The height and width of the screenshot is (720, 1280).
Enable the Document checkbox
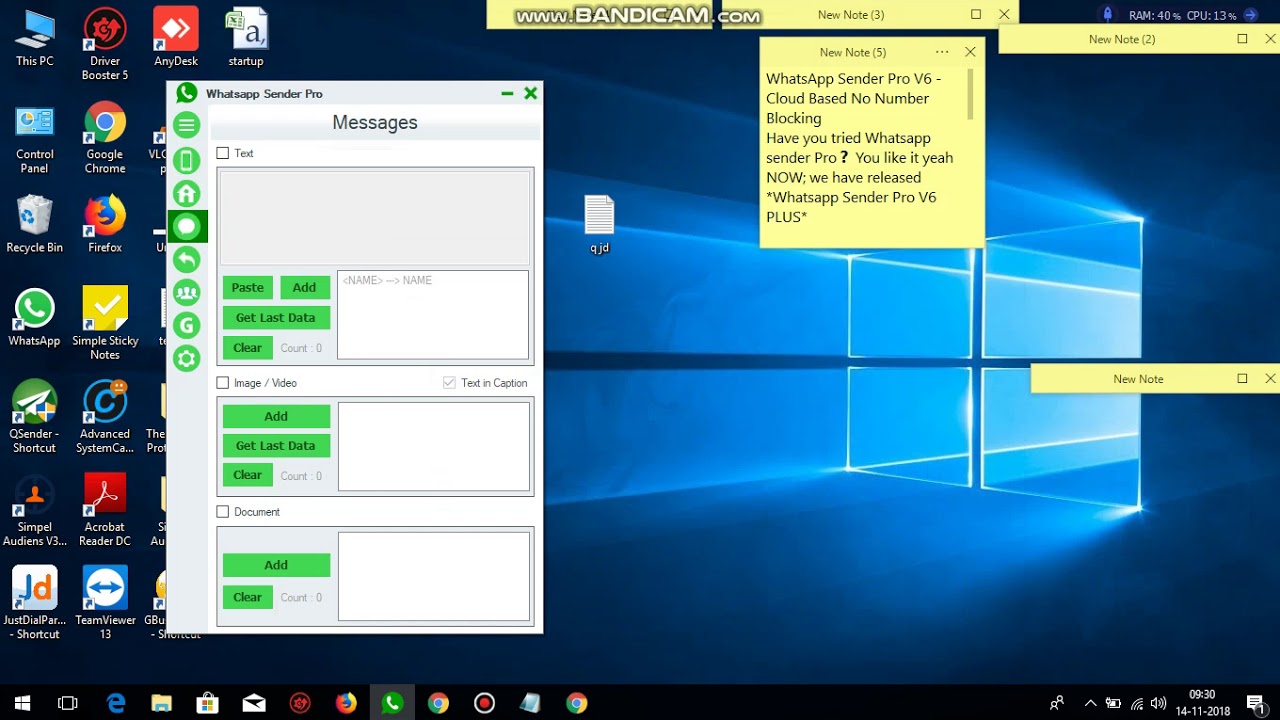(x=223, y=512)
